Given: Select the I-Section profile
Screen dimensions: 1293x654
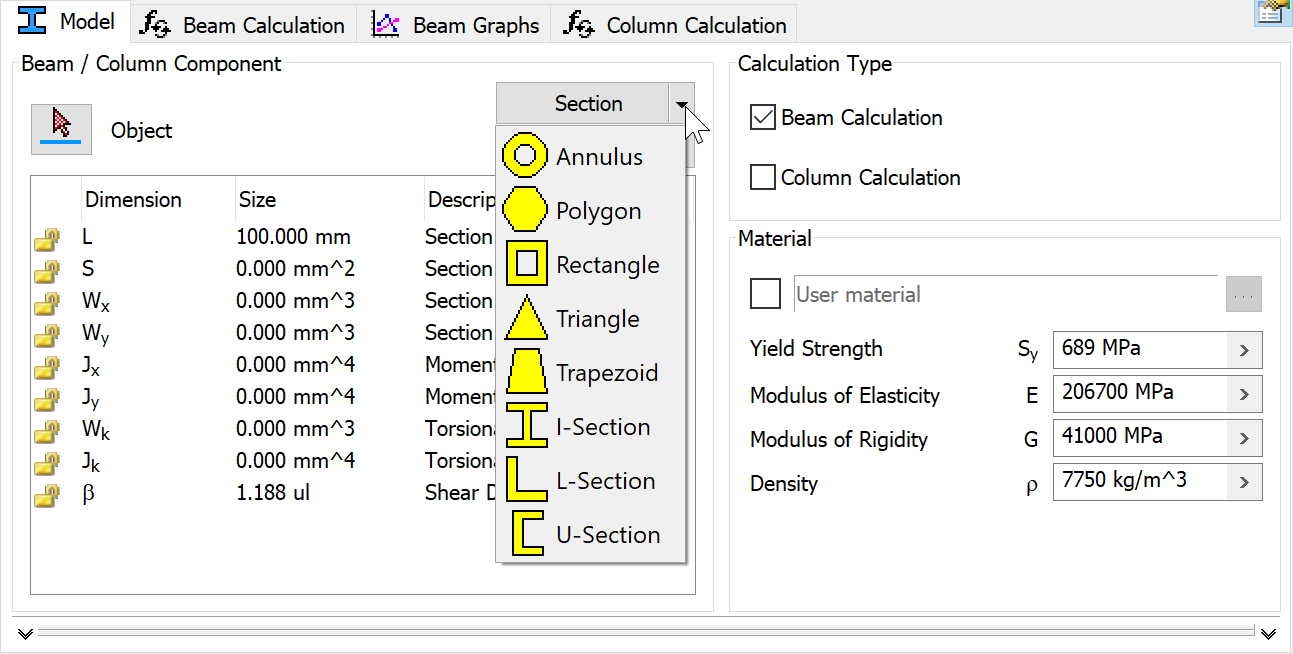Looking at the screenshot, I should coord(590,427).
